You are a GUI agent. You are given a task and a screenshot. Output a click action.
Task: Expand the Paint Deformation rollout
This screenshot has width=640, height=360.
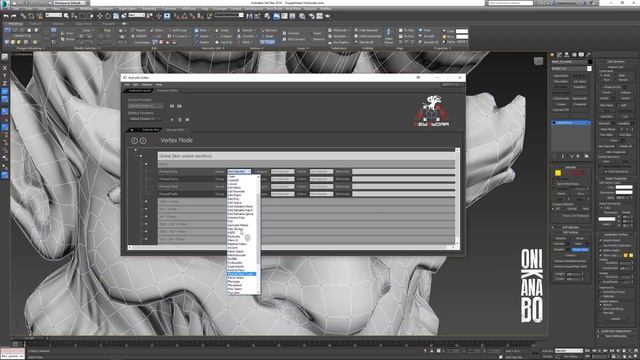(x=617, y=336)
